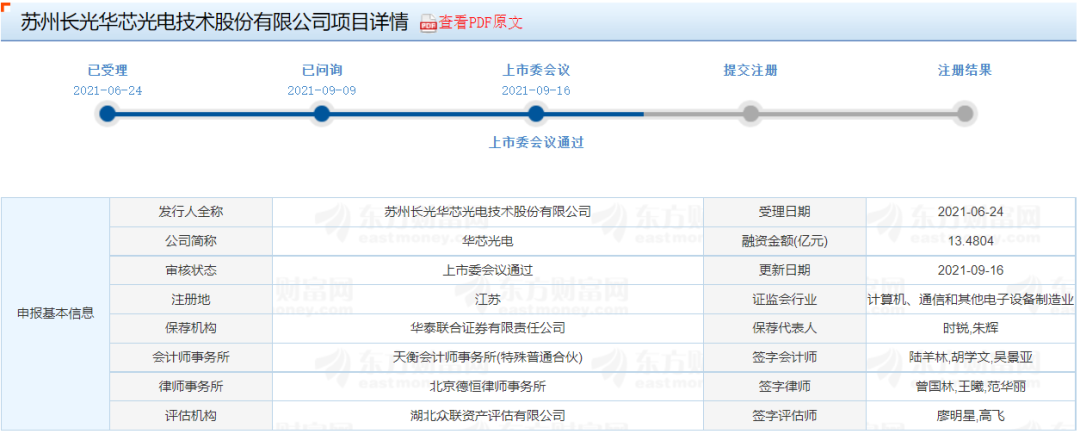1080x434 pixels.
Task: Click the 注册结果 timeline dot
Action: (x=964, y=114)
